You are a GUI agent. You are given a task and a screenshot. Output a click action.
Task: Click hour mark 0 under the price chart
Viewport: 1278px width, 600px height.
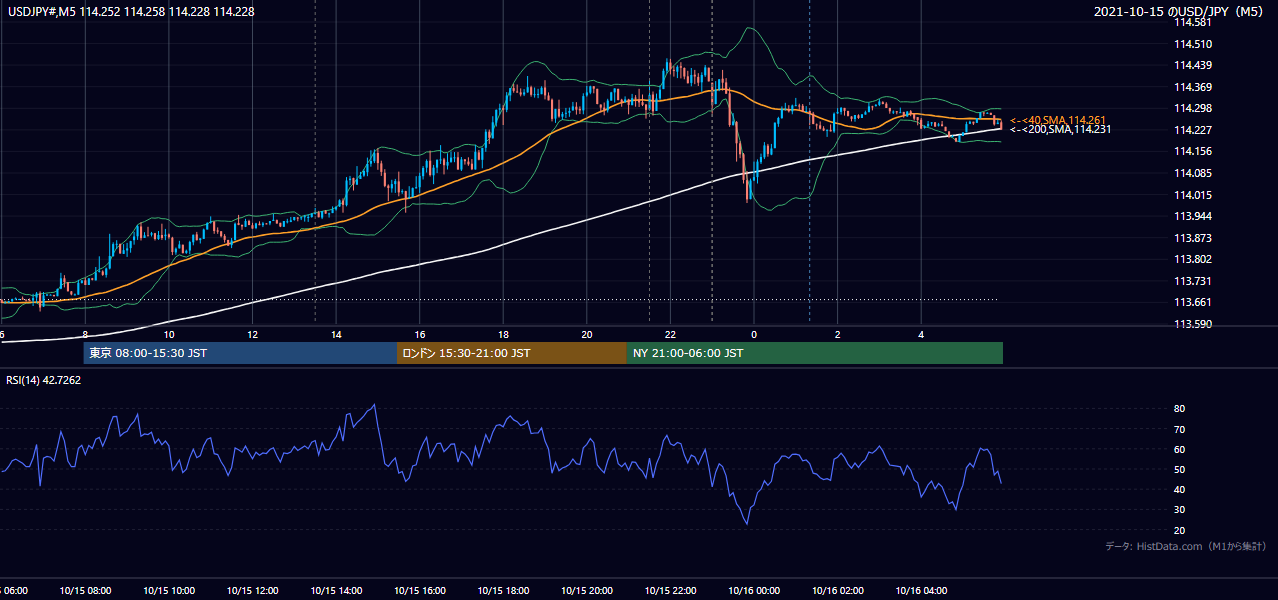(754, 335)
